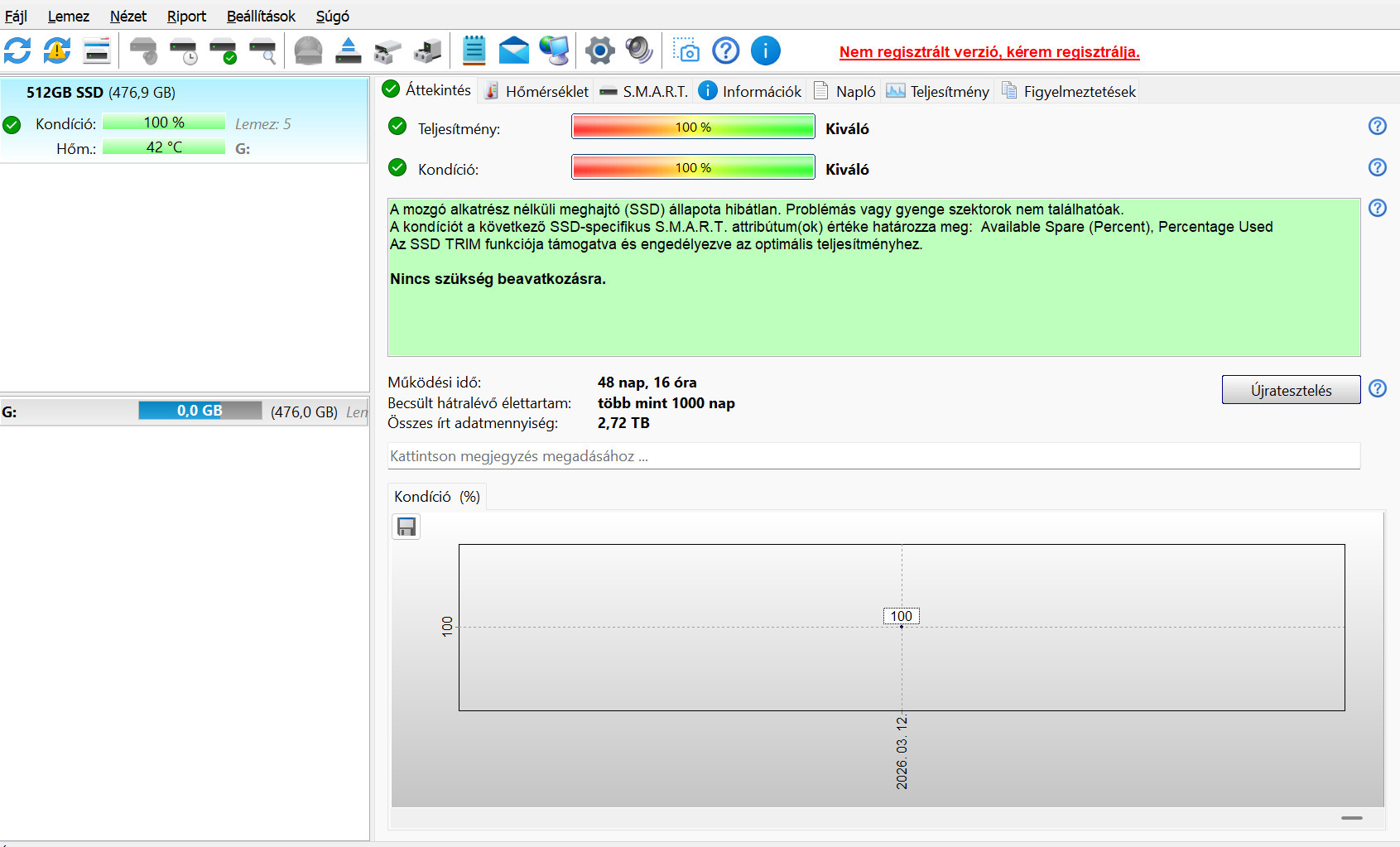This screenshot has height=847, width=1400.
Task: Click the unregistered version registration link
Action: tap(989, 51)
